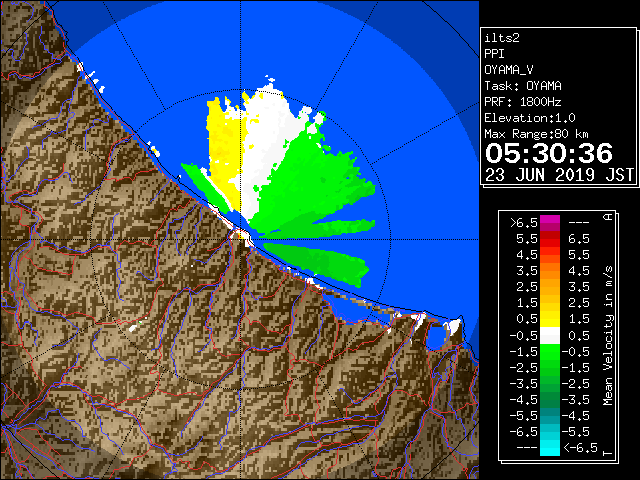Screen dimensions: 640x480
Task: Click the '<-6.5' legend label
Action: click(580, 447)
